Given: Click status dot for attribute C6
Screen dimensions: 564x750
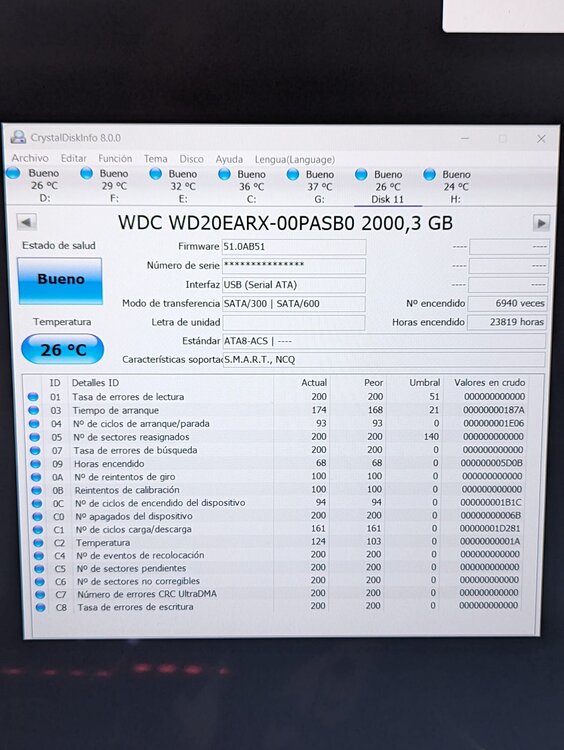Looking at the screenshot, I should (40, 581).
